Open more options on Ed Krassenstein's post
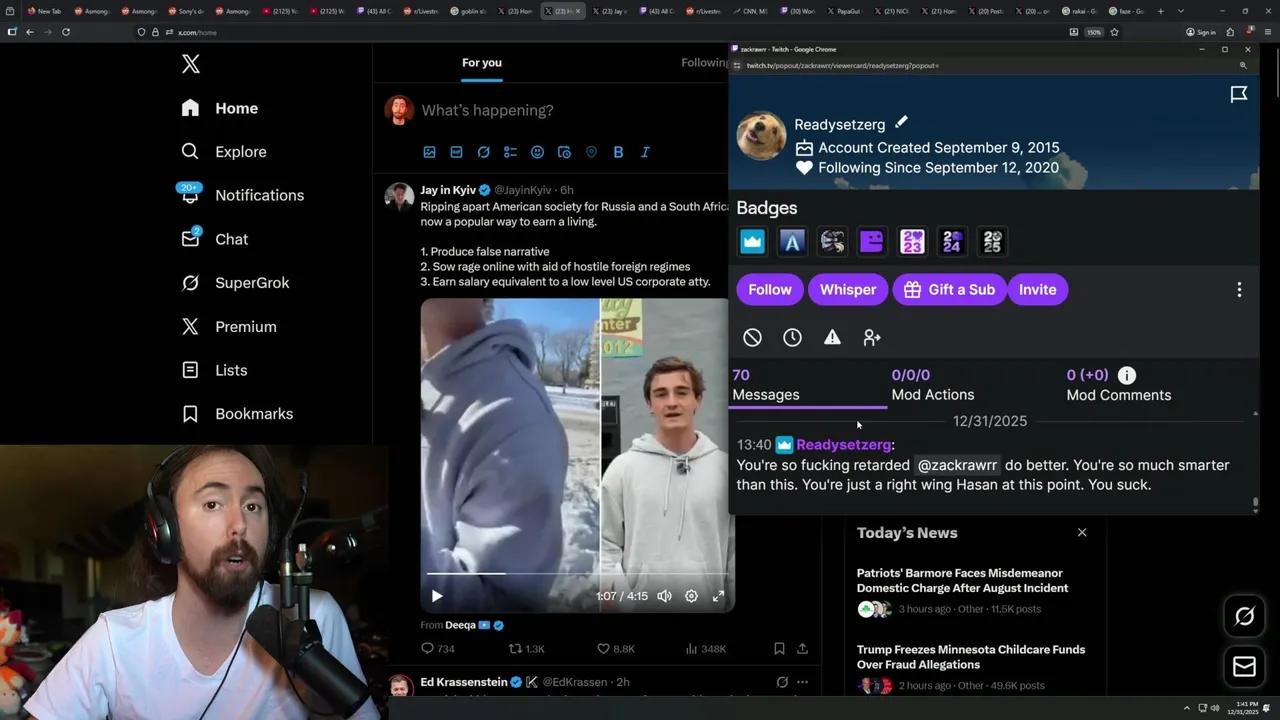1280x720 pixels. pyautogui.click(x=802, y=682)
